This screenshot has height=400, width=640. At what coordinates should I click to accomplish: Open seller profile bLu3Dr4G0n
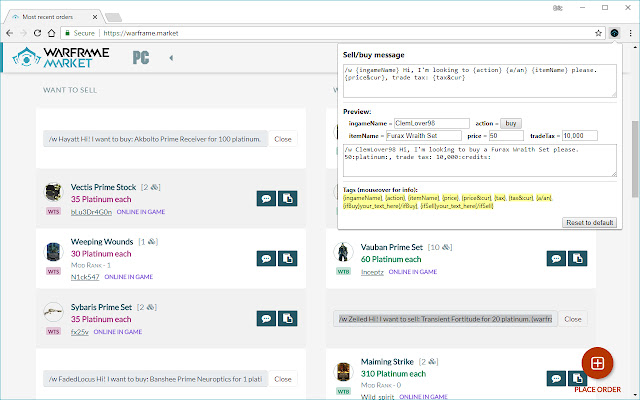pyautogui.click(x=91, y=212)
